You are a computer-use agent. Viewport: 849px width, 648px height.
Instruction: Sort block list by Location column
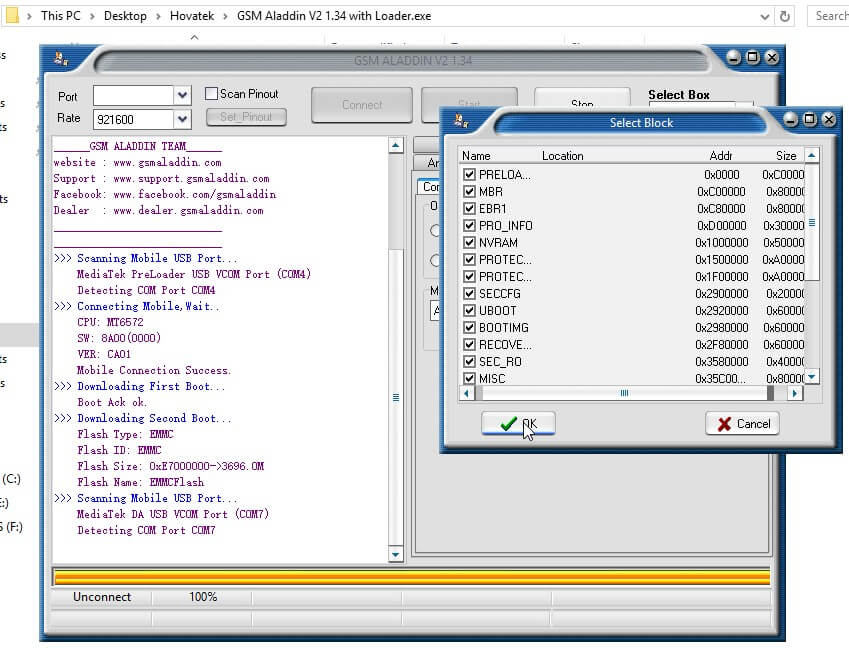pyautogui.click(x=563, y=156)
